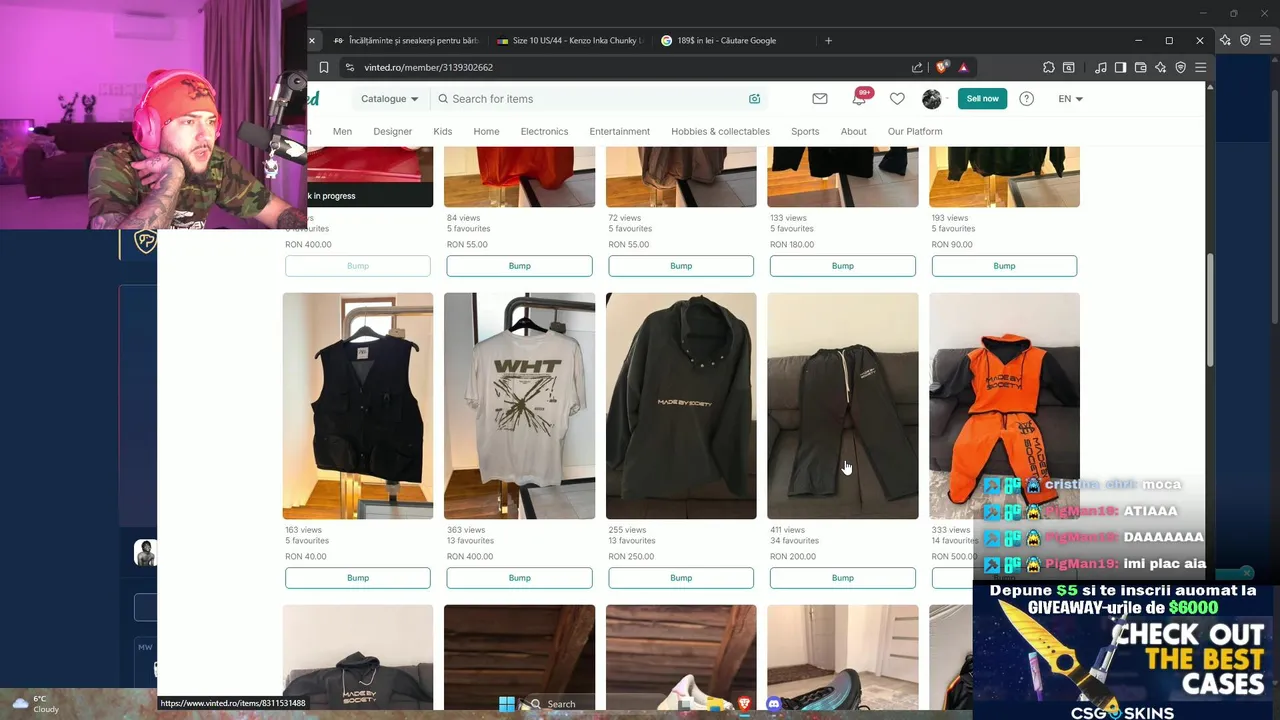The image size is (1280, 720).
Task: Open the Hobbies & collectables category
Action: click(x=720, y=131)
